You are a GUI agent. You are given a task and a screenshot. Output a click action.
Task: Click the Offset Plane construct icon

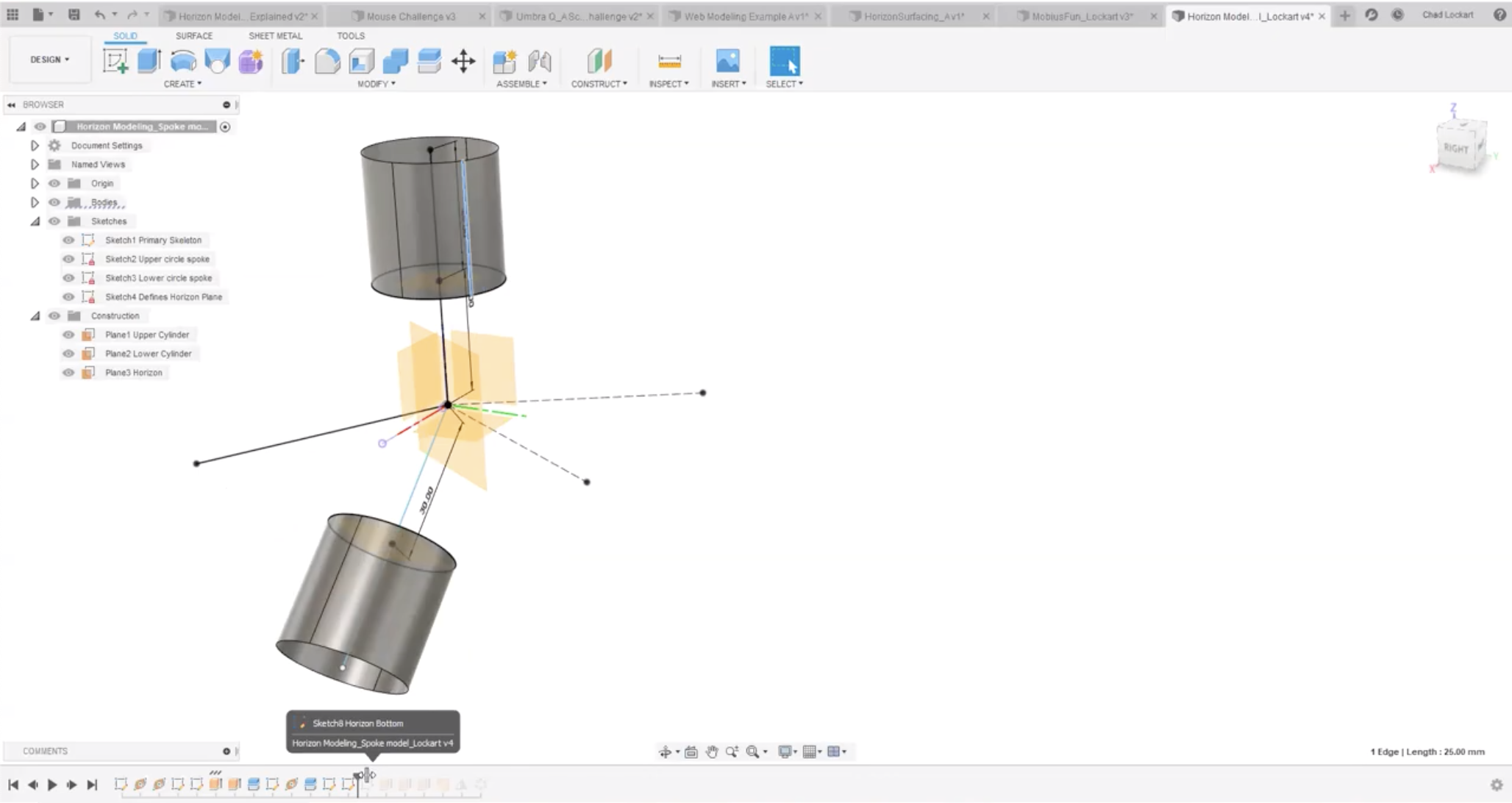click(599, 61)
